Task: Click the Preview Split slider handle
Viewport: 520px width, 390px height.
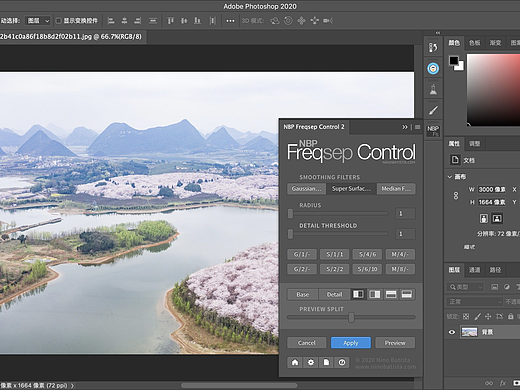Action: 351,317
